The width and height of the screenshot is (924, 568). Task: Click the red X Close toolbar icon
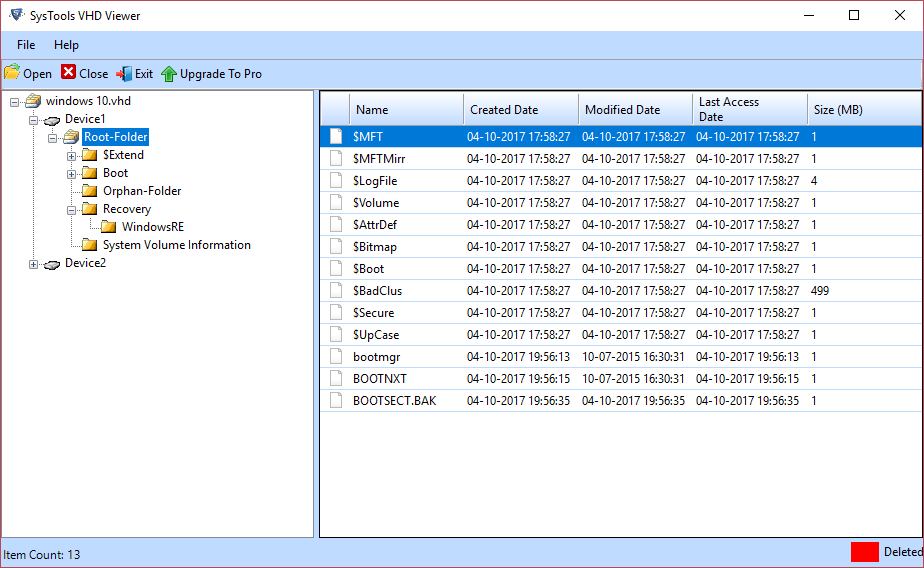coord(68,72)
